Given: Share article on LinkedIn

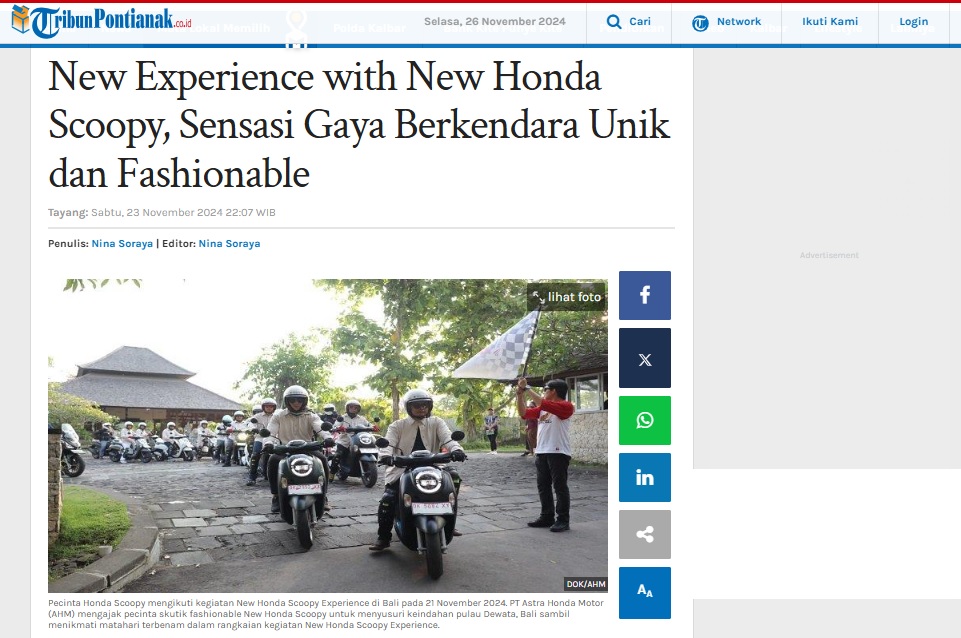Looking at the screenshot, I should pos(645,477).
